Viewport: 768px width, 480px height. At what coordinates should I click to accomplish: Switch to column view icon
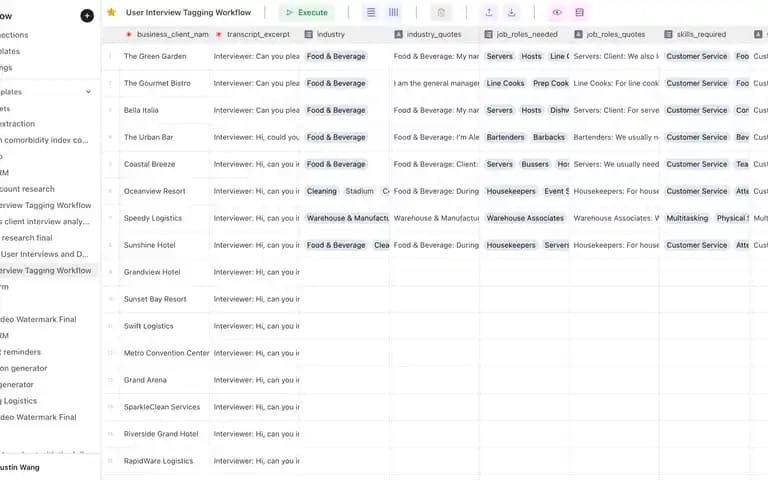393,12
